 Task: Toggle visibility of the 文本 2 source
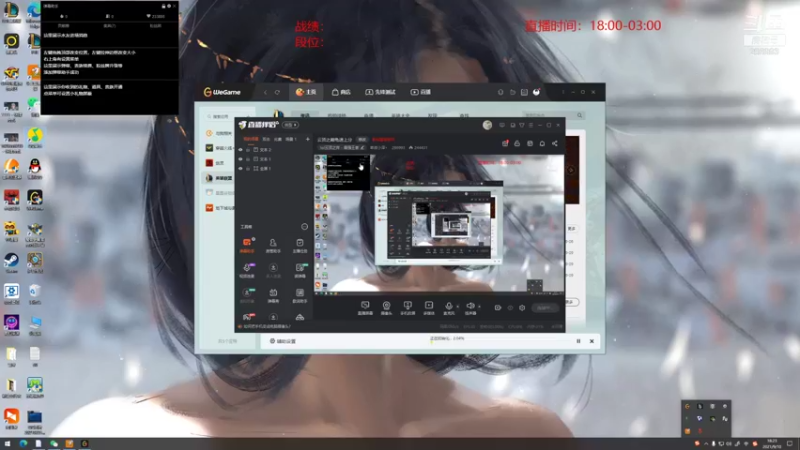click(x=241, y=150)
